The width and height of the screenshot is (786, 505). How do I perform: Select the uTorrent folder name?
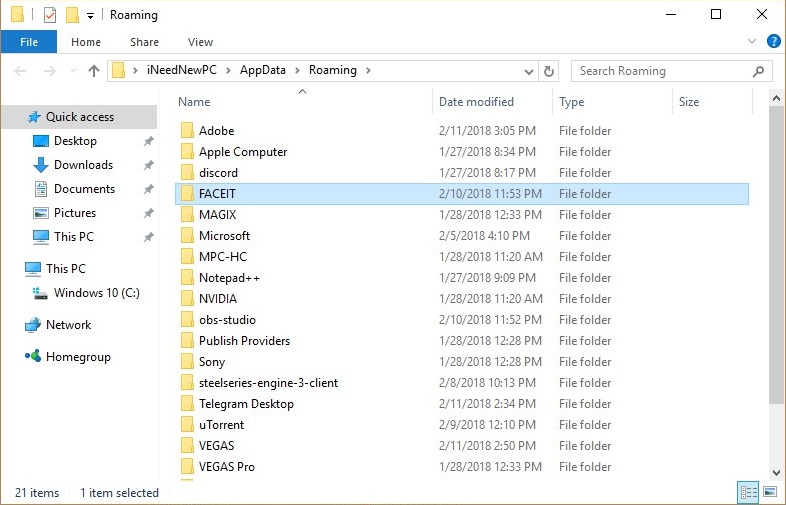[221, 425]
